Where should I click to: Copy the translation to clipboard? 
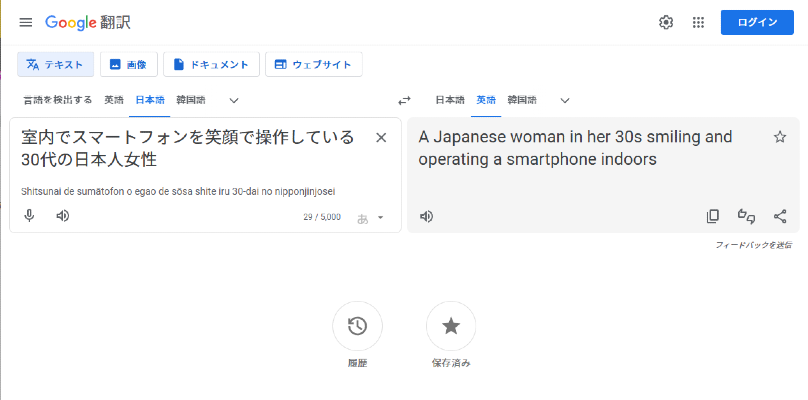713,216
